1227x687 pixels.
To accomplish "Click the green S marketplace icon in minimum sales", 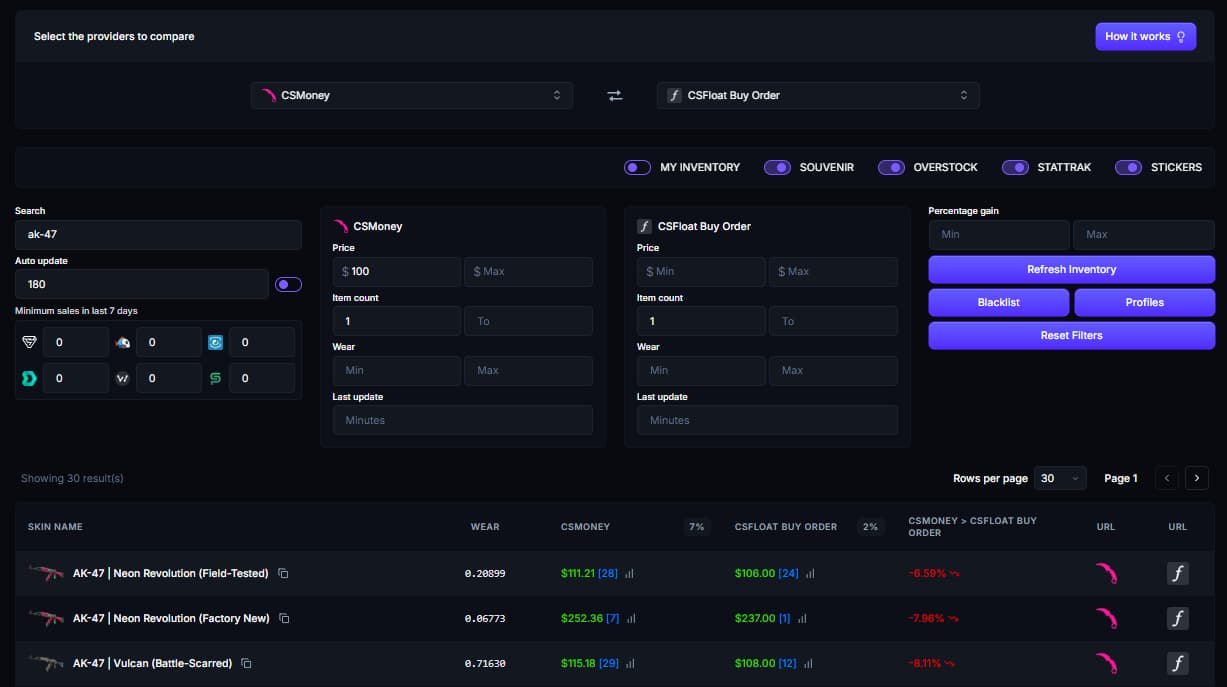I will click(x=215, y=378).
